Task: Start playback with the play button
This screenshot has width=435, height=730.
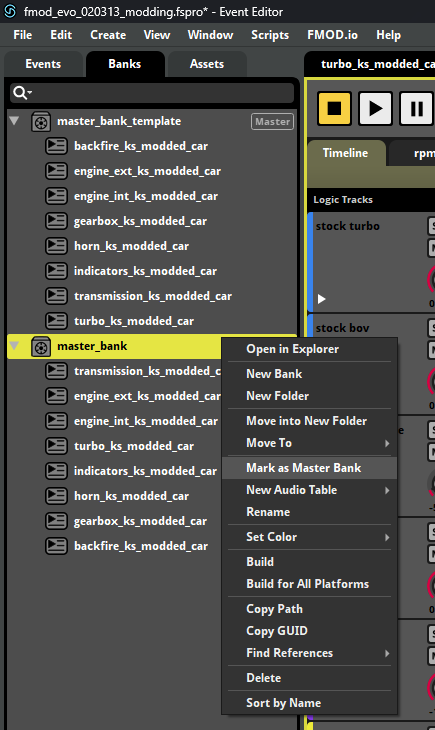Action: tap(375, 108)
